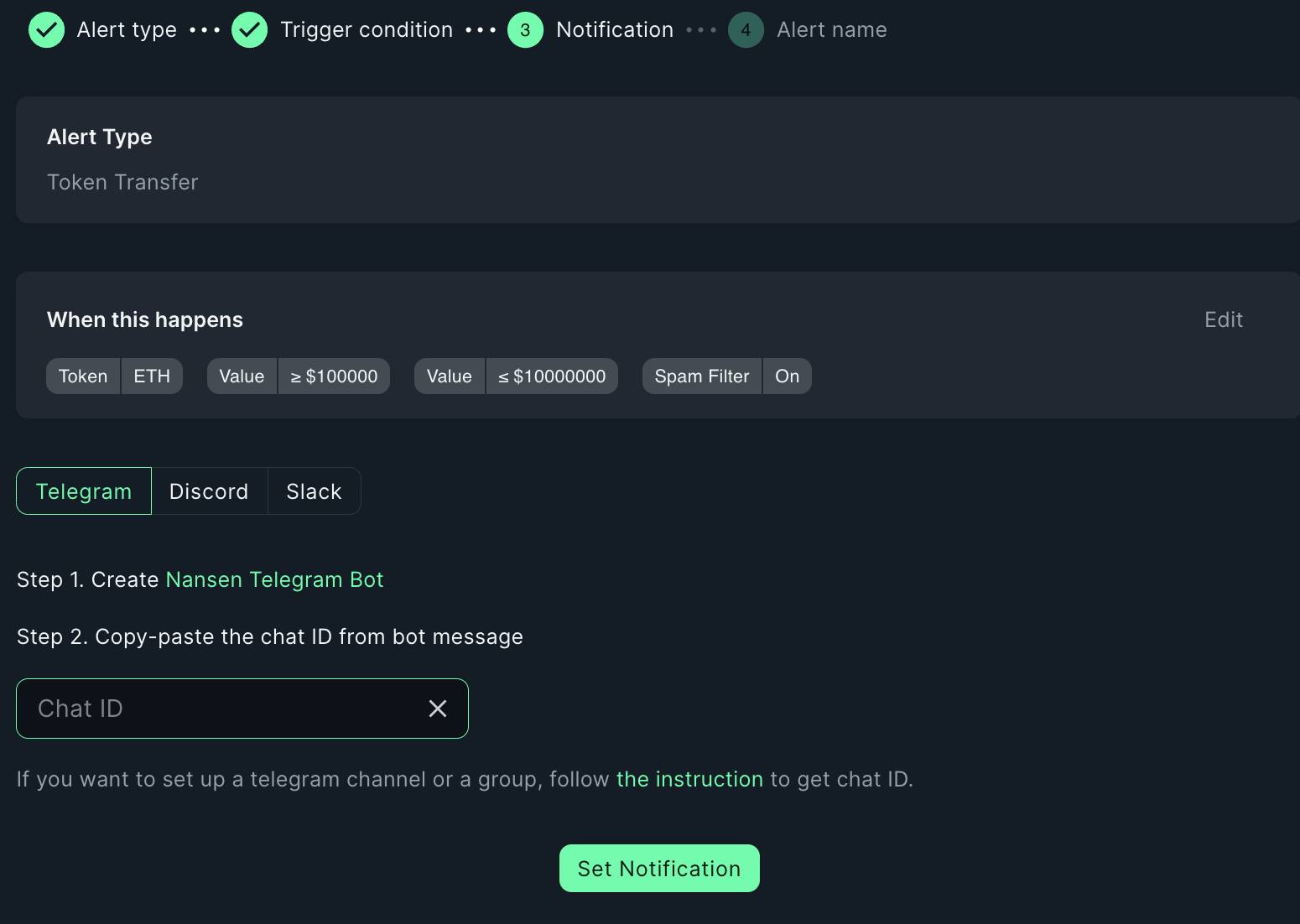Clear the Chat ID field with X

[x=438, y=709]
